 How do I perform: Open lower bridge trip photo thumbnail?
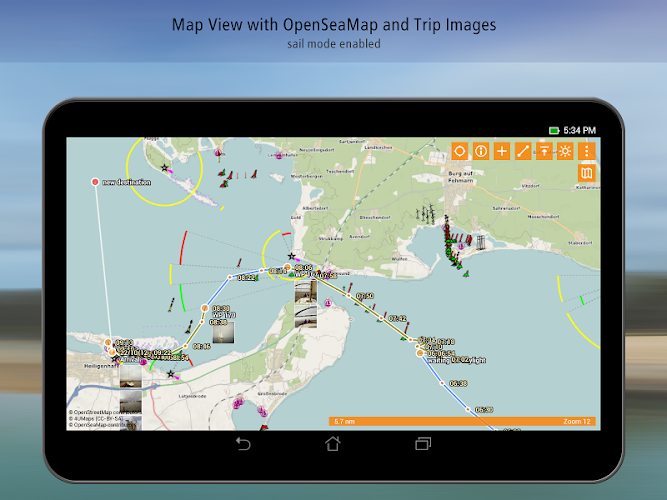pos(306,317)
